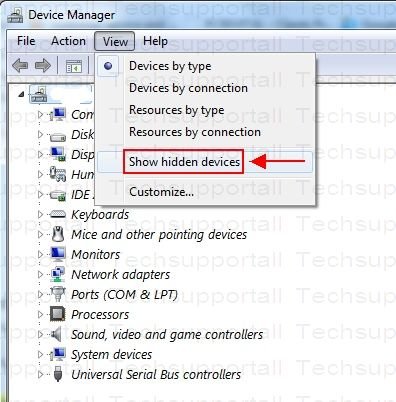This screenshot has height=402, width=396.
Task: Click the show/hide console tree toolbar icon
Action: pyautogui.click(x=74, y=66)
